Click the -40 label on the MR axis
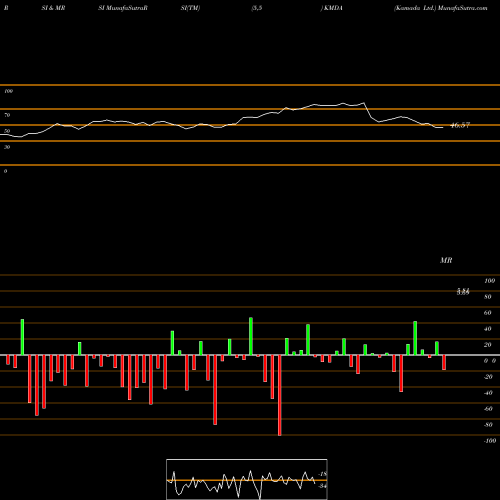Viewport: 500px width, 500px height. [x=488, y=393]
